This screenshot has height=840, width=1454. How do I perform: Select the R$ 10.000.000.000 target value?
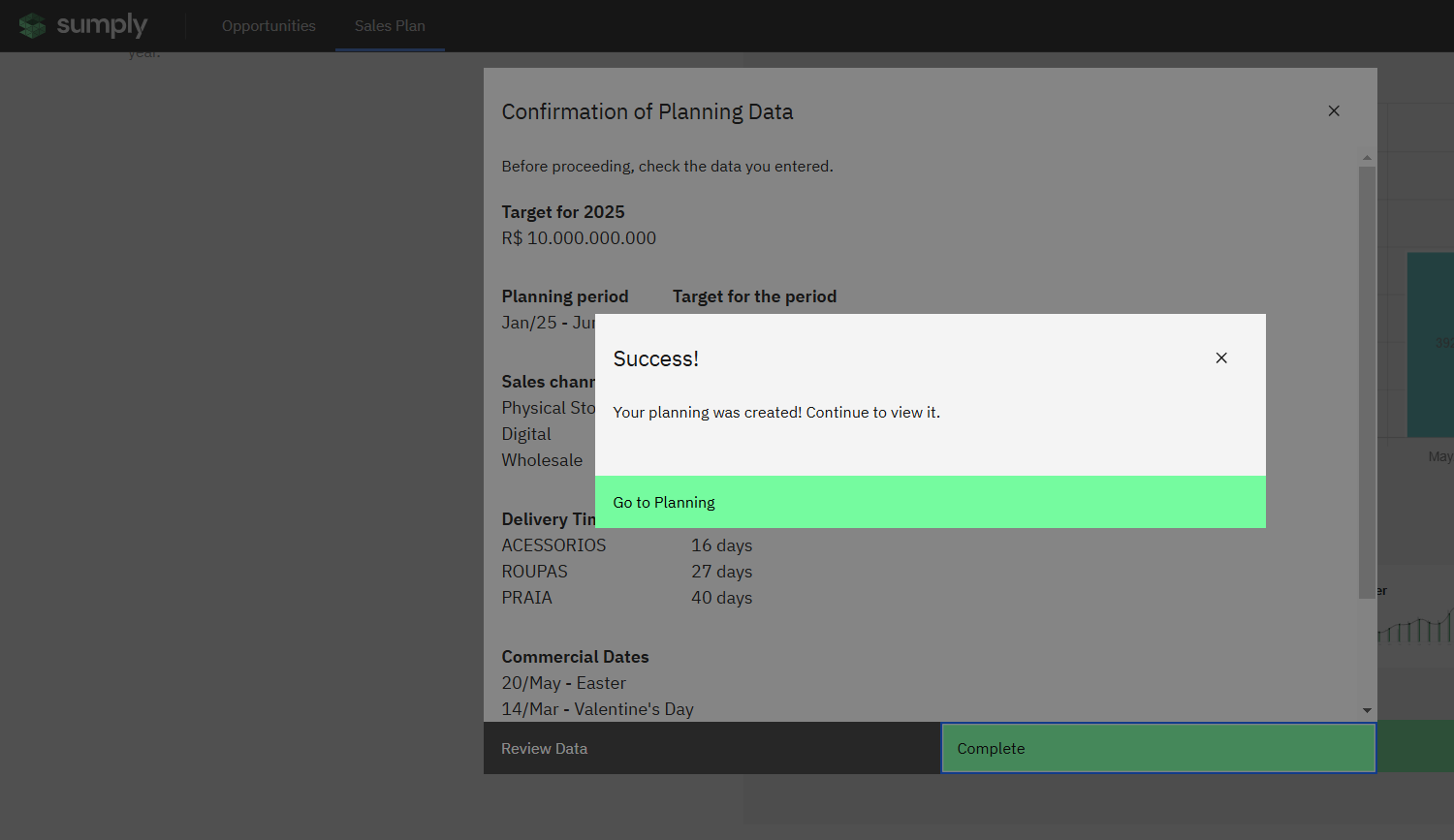(579, 238)
